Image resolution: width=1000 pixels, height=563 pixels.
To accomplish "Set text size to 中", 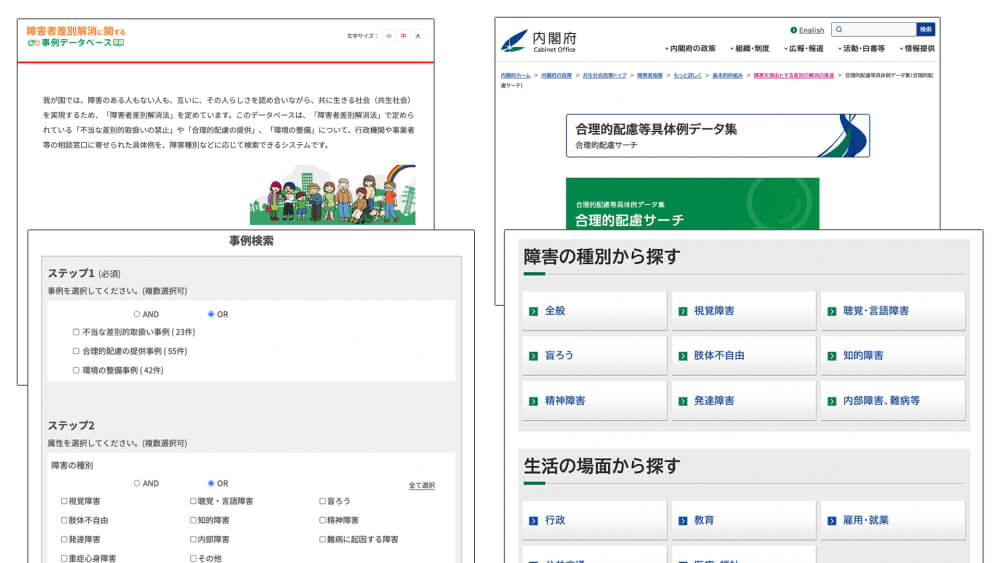I will tap(403, 36).
